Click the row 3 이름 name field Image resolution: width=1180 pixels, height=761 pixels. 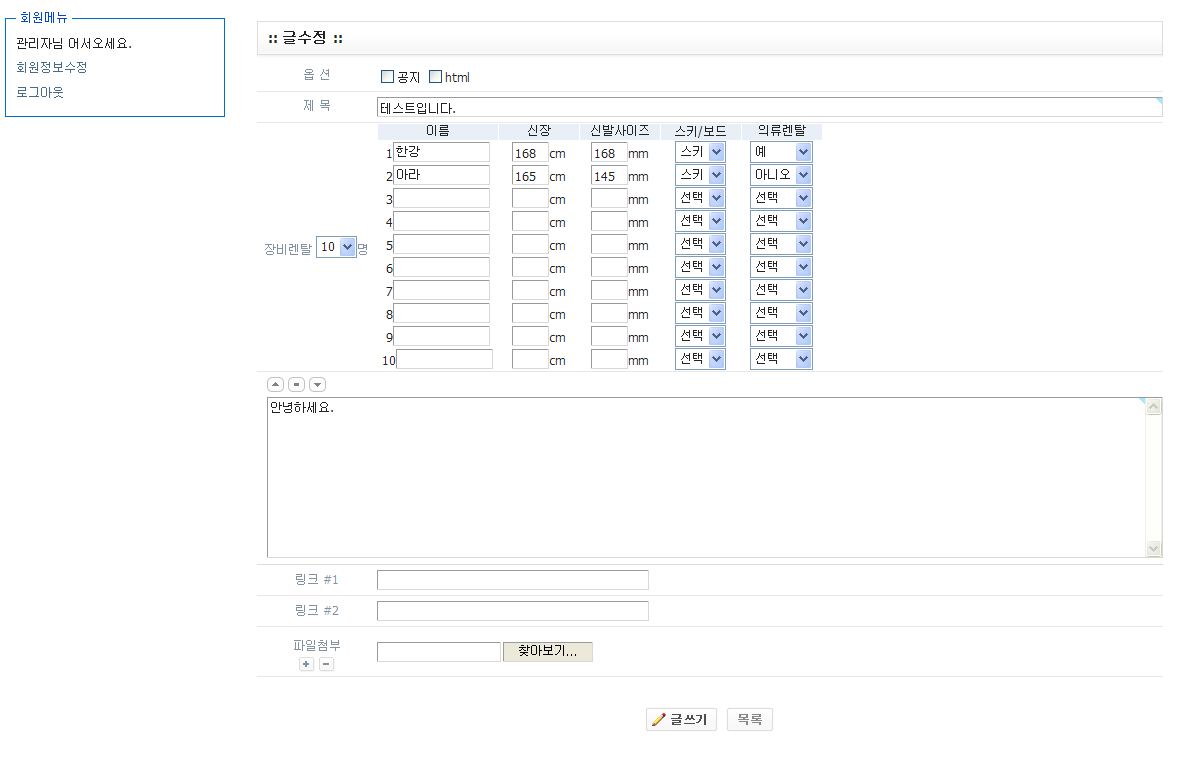pyautogui.click(x=441, y=198)
